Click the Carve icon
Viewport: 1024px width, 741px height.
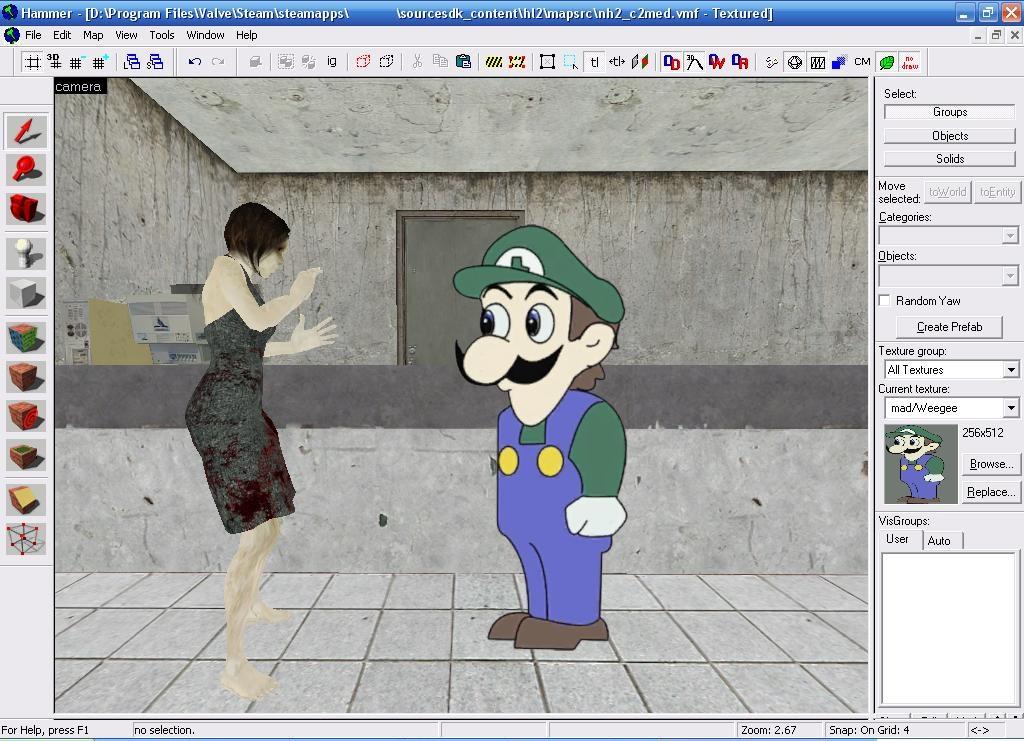pos(255,62)
